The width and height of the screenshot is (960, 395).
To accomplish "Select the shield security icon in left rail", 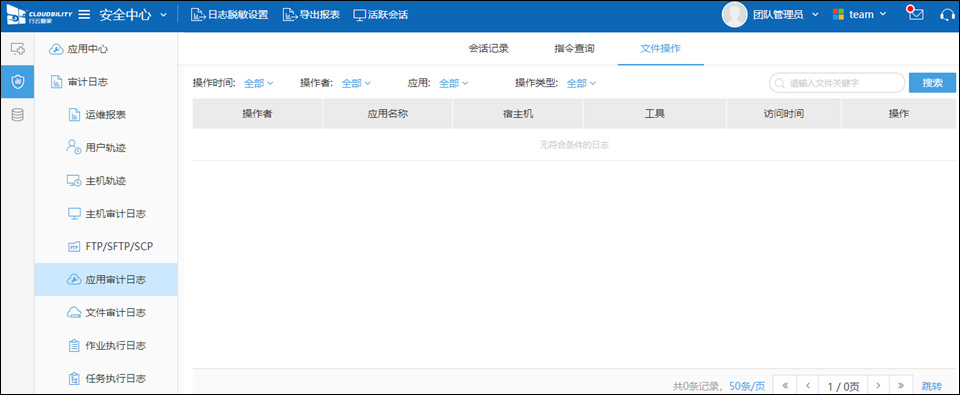I will (18, 81).
